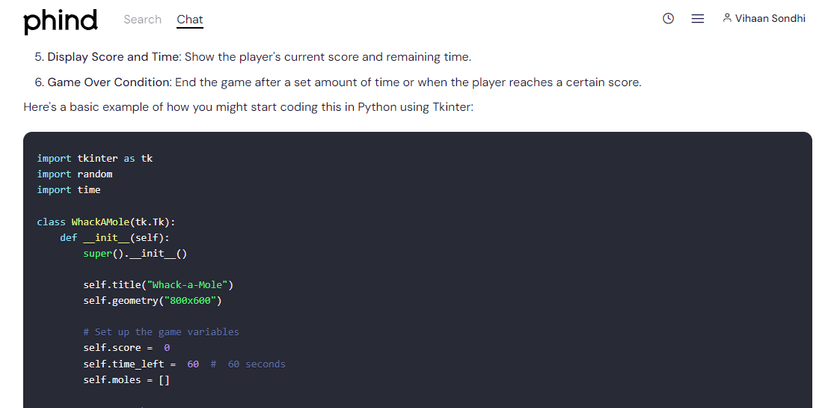Click the 'import tkinter as tk' code line

[x=95, y=158]
